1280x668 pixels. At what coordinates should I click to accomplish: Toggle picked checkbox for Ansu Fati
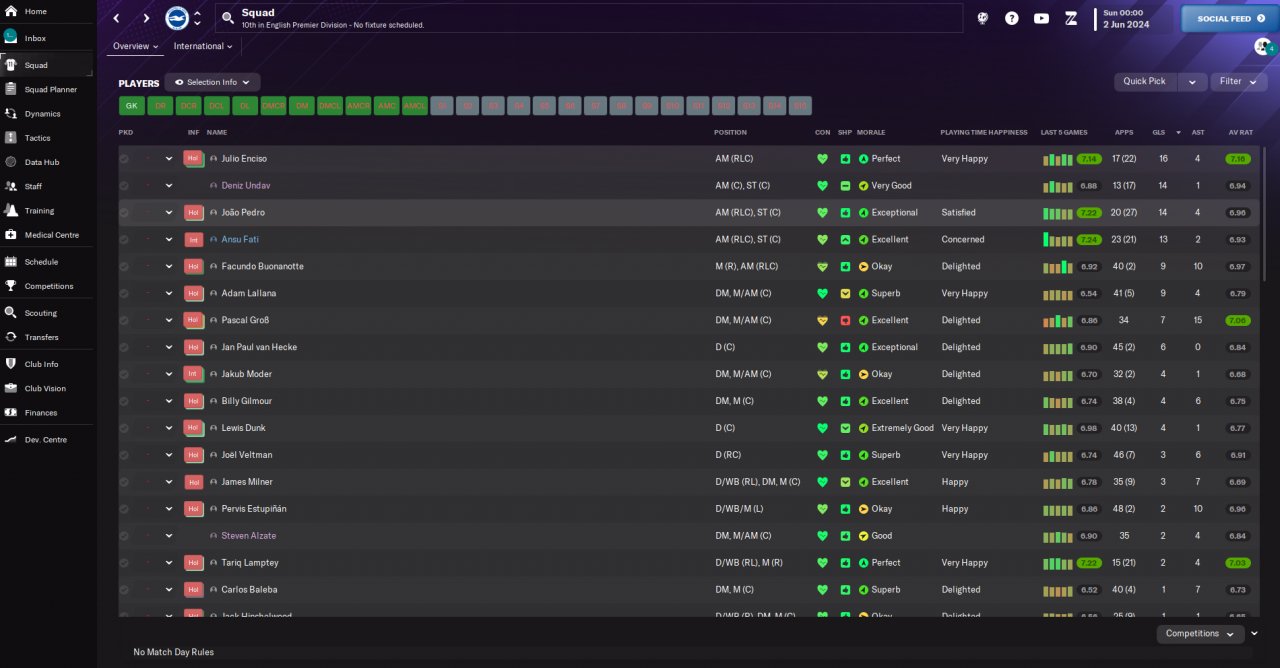tap(124, 240)
